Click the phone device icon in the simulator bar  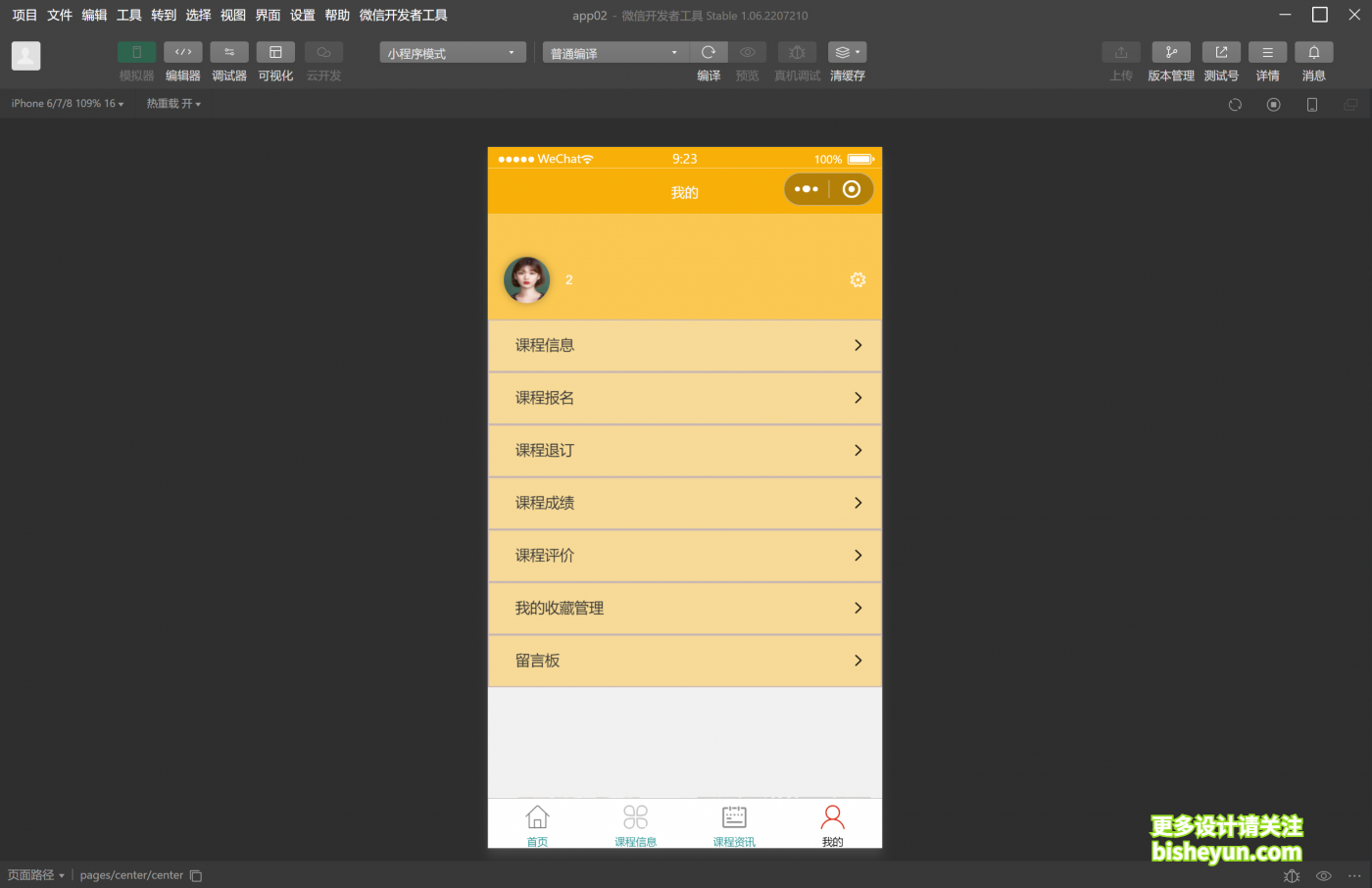(x=1312, y=105)
